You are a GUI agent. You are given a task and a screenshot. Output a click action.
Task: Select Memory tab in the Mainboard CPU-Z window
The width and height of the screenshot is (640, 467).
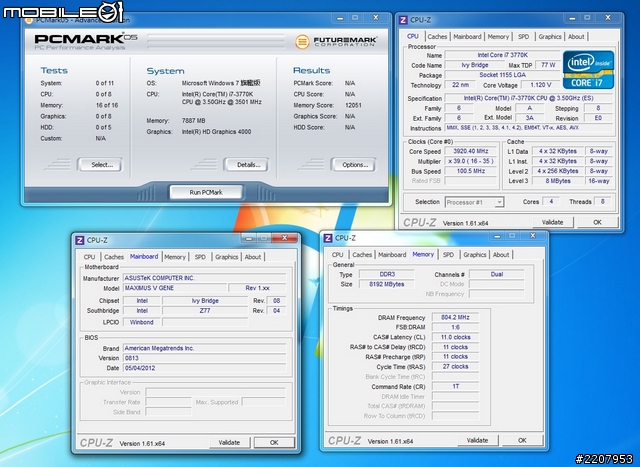(x=175, y=257)
